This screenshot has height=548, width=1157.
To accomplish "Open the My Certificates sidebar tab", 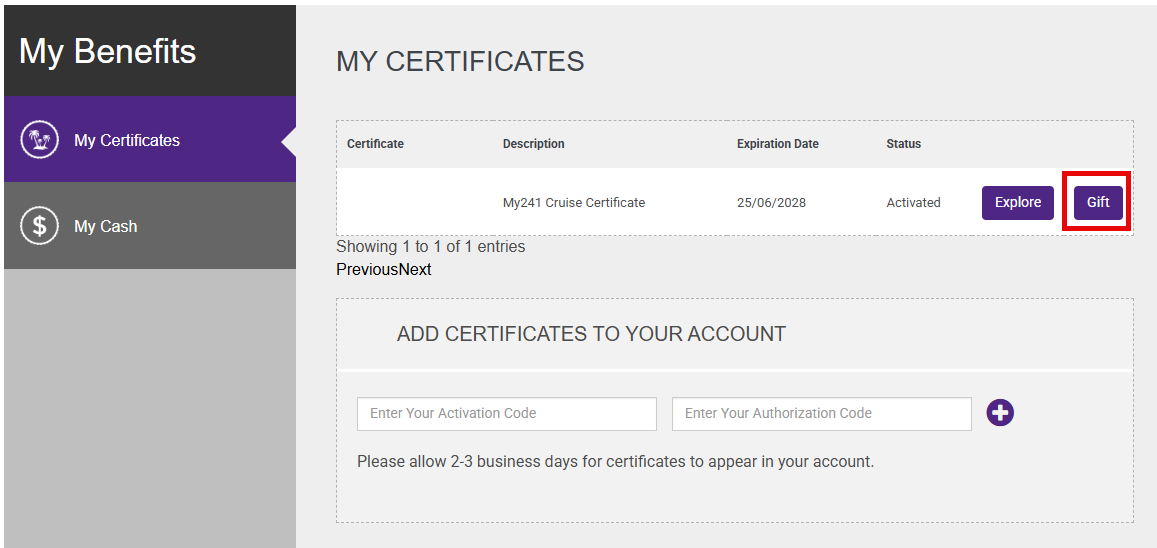I will pos(127,140).
